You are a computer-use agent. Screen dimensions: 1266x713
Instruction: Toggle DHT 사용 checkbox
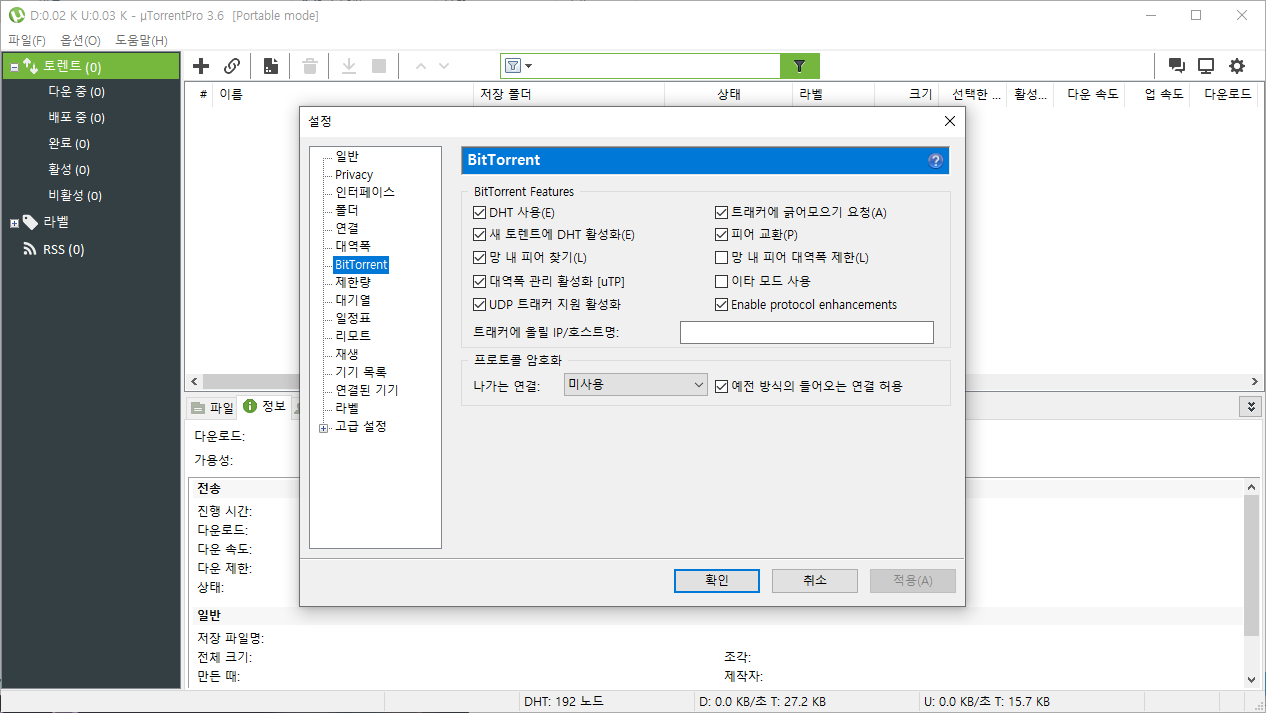click(479, 213)
